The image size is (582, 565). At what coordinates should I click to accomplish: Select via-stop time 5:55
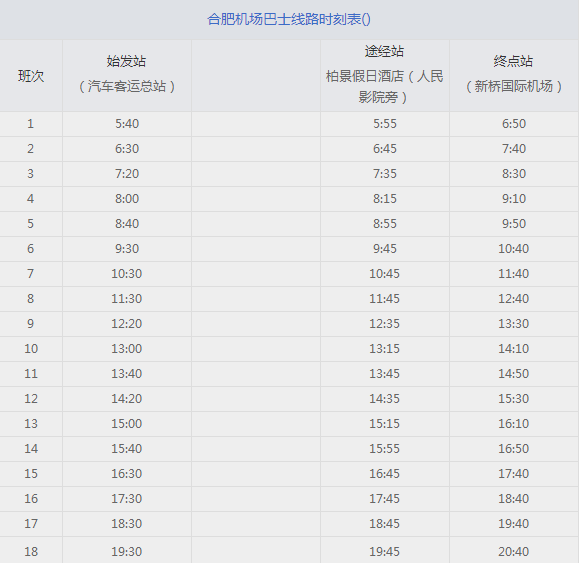(385, 124)
